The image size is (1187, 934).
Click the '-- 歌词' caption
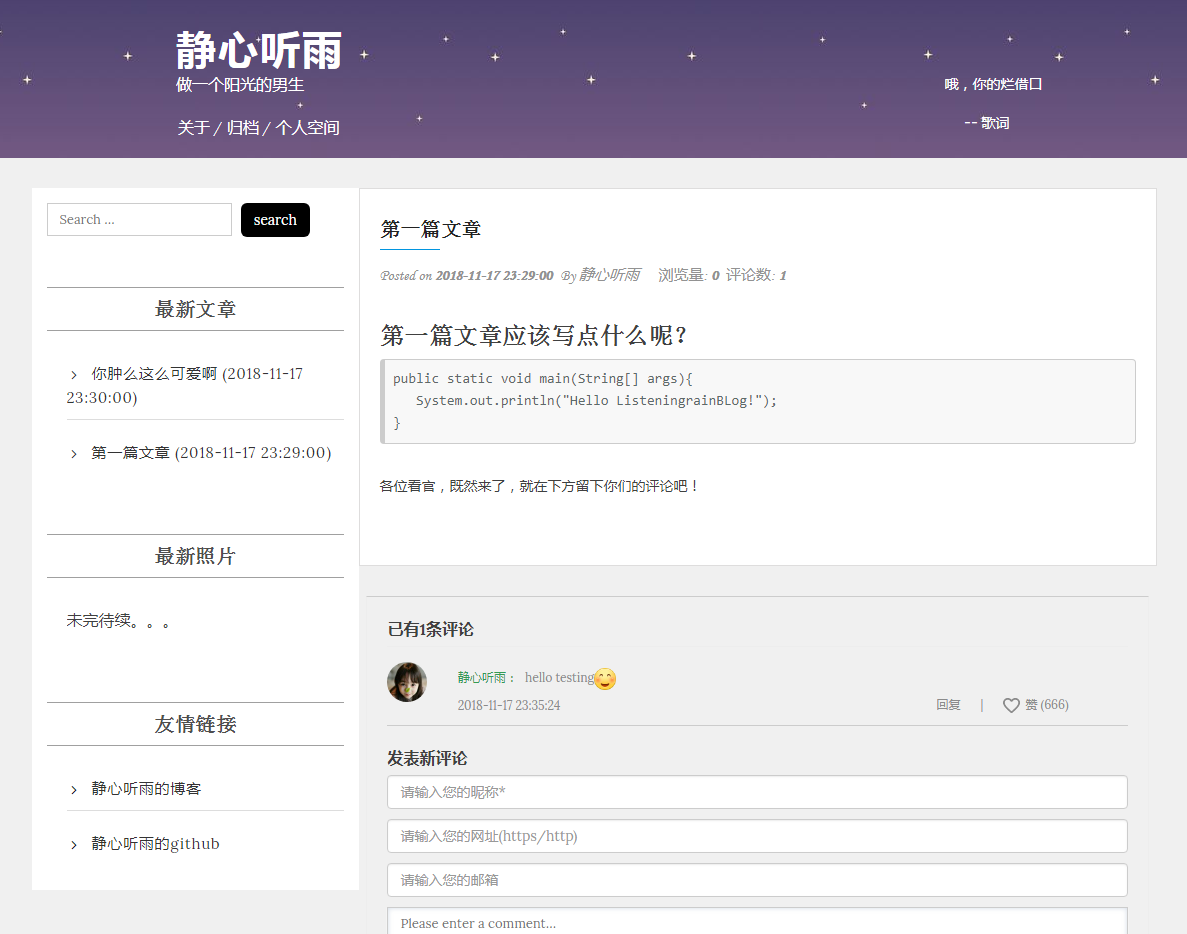click(986, 123)
